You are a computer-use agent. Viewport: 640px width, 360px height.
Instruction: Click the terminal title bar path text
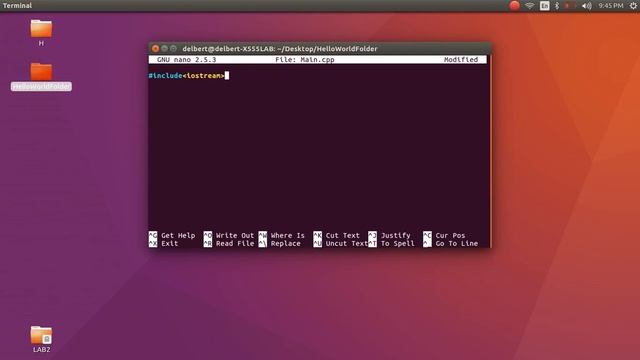click(280, 49)
